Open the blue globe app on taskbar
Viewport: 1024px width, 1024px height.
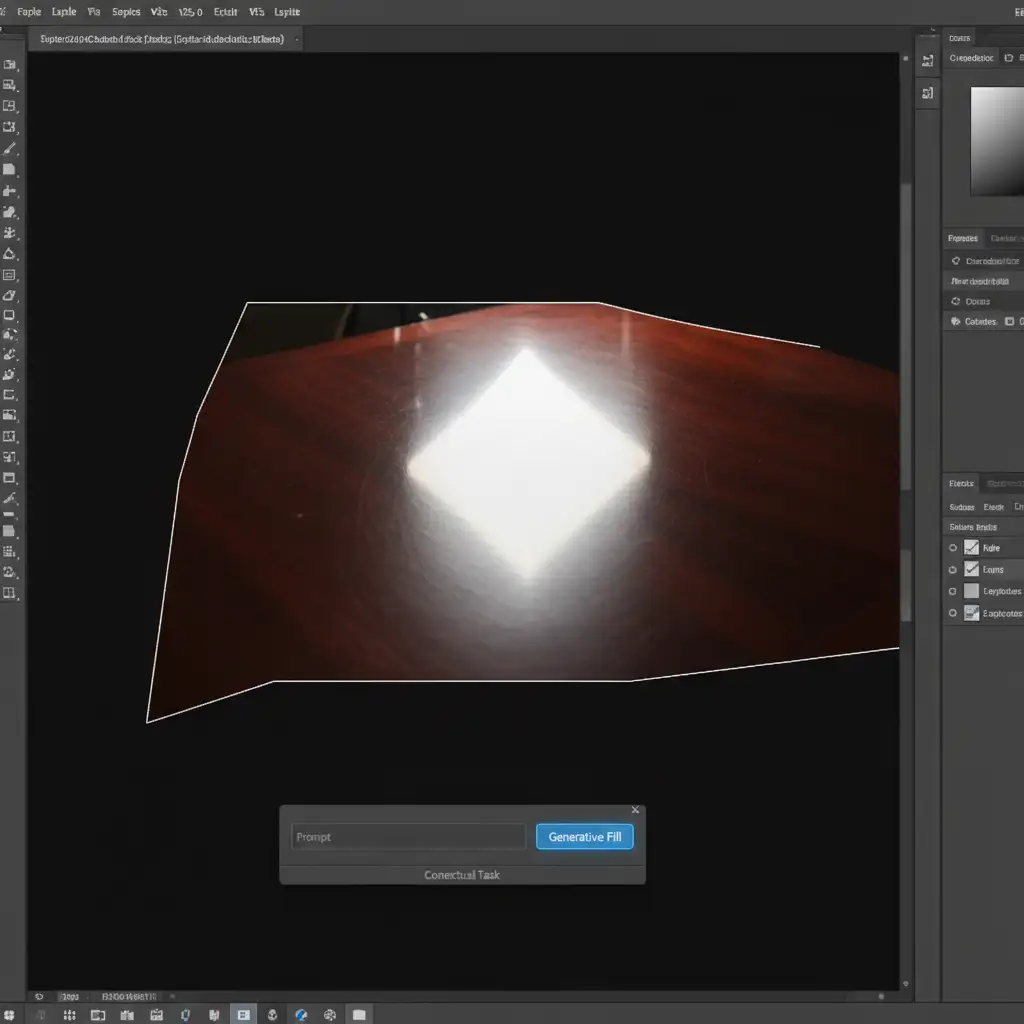(x=301, y=1015)
